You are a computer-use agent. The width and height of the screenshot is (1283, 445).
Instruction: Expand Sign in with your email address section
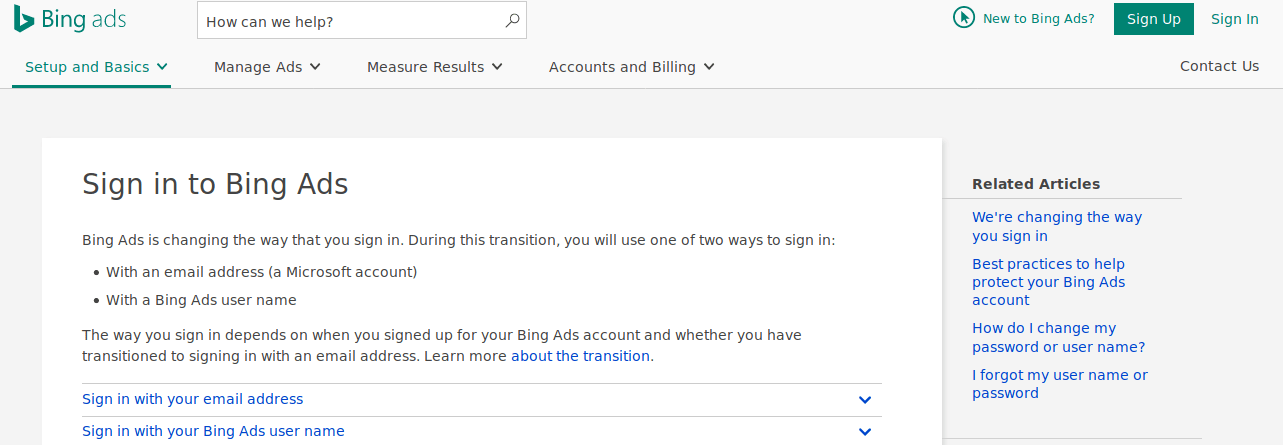pos(193,399)
